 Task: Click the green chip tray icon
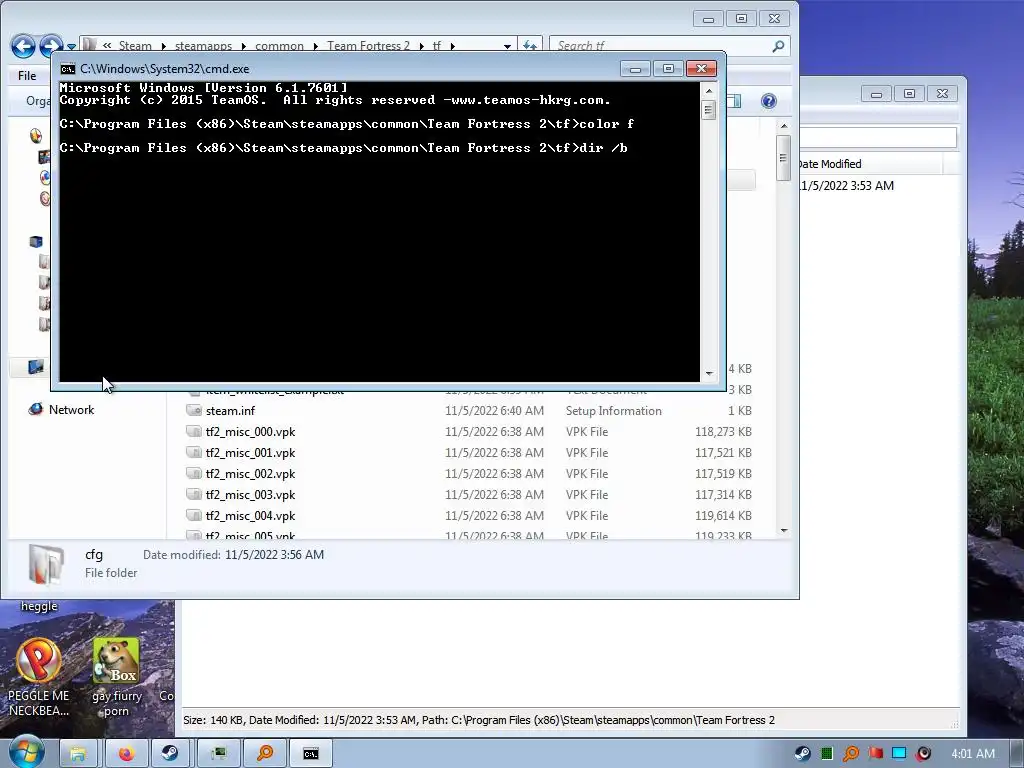(x=827, y=754)
